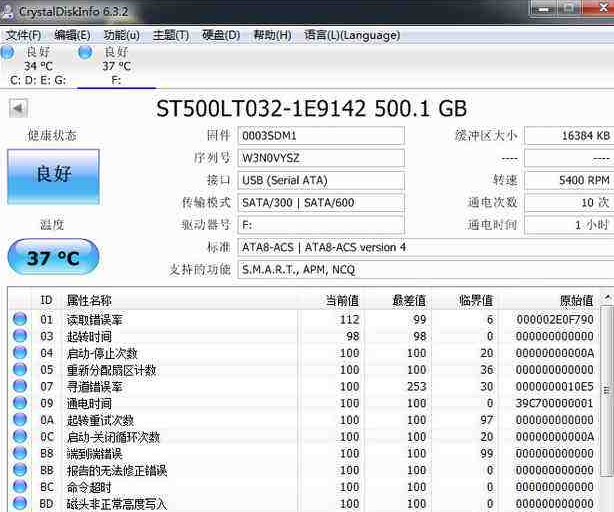Open the 文件(F) menu
The height and width of the screenshot is (512, 614).
pos(23,35)
